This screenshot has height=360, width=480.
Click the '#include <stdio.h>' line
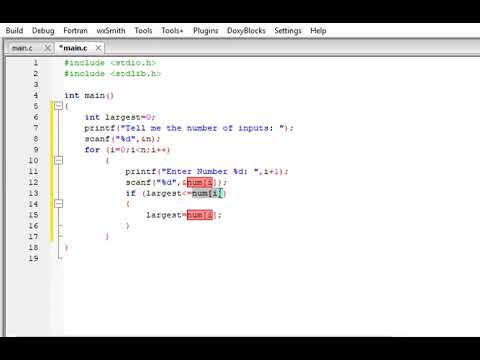(x=110, y=63)
